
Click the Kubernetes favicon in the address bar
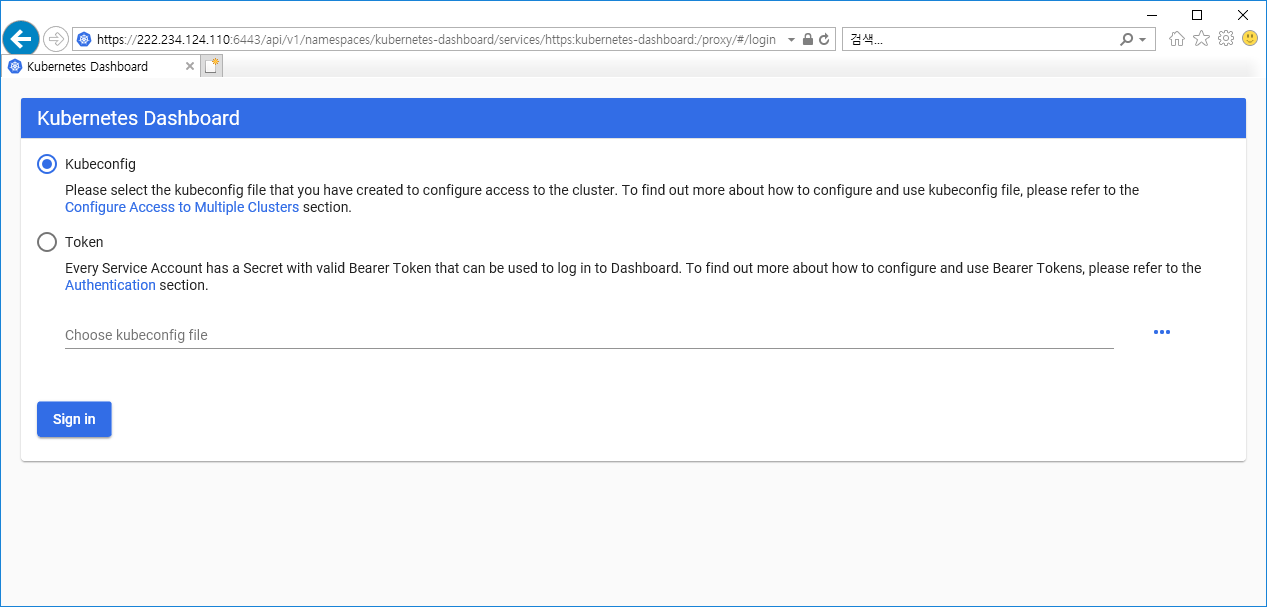[x=84, y=39]
